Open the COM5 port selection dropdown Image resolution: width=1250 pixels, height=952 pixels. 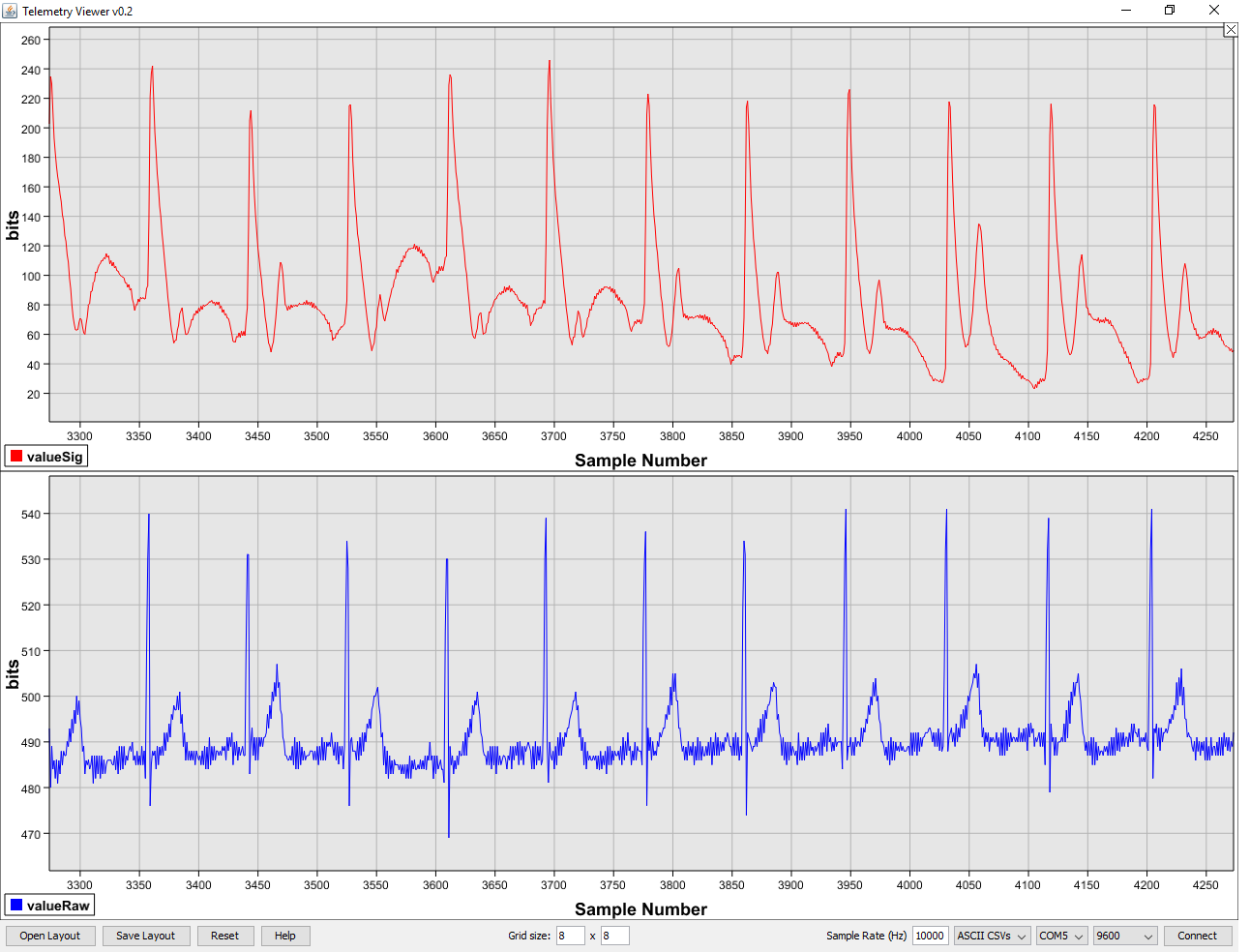point(1061,936)
